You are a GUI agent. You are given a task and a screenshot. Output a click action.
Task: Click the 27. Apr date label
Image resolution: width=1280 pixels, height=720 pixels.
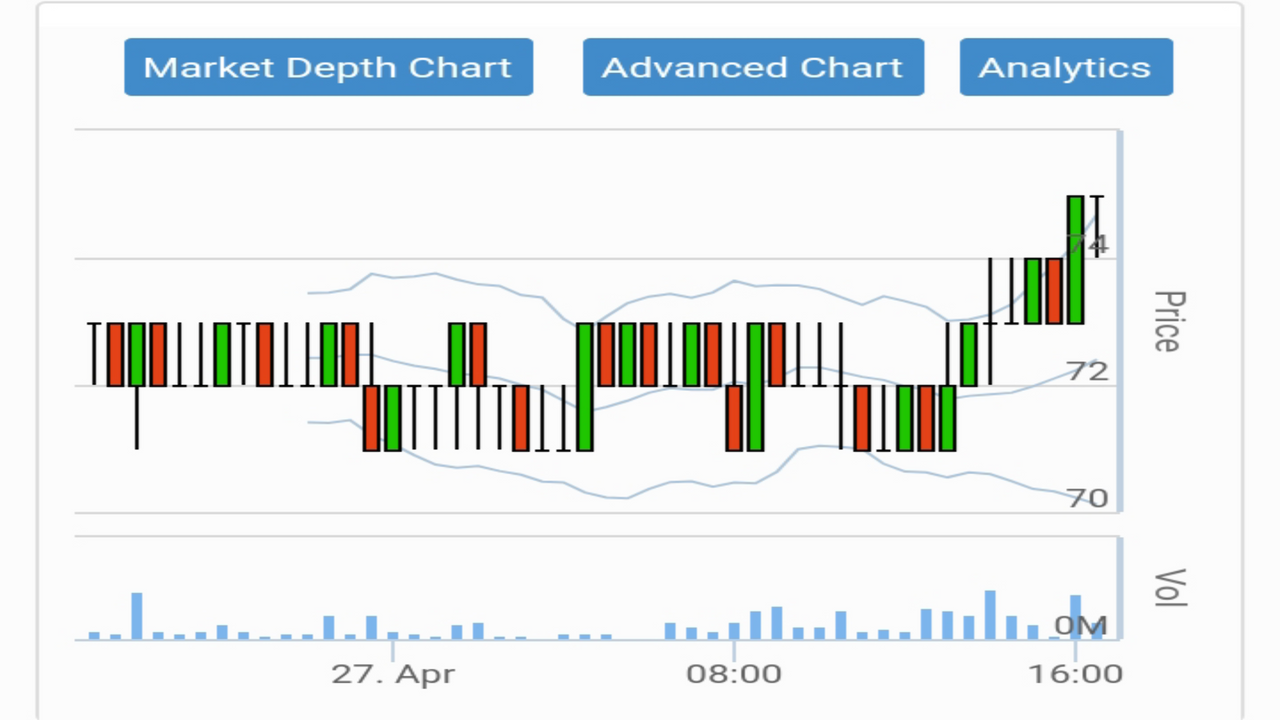[393, 674]
